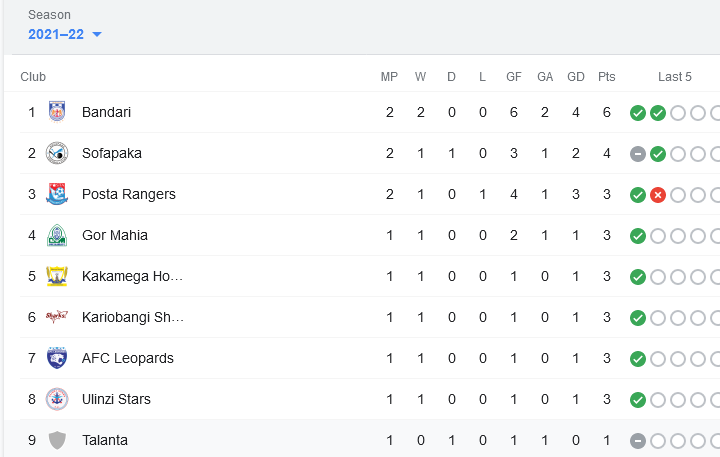Click the Kariobangi Sharks logo

57,317
